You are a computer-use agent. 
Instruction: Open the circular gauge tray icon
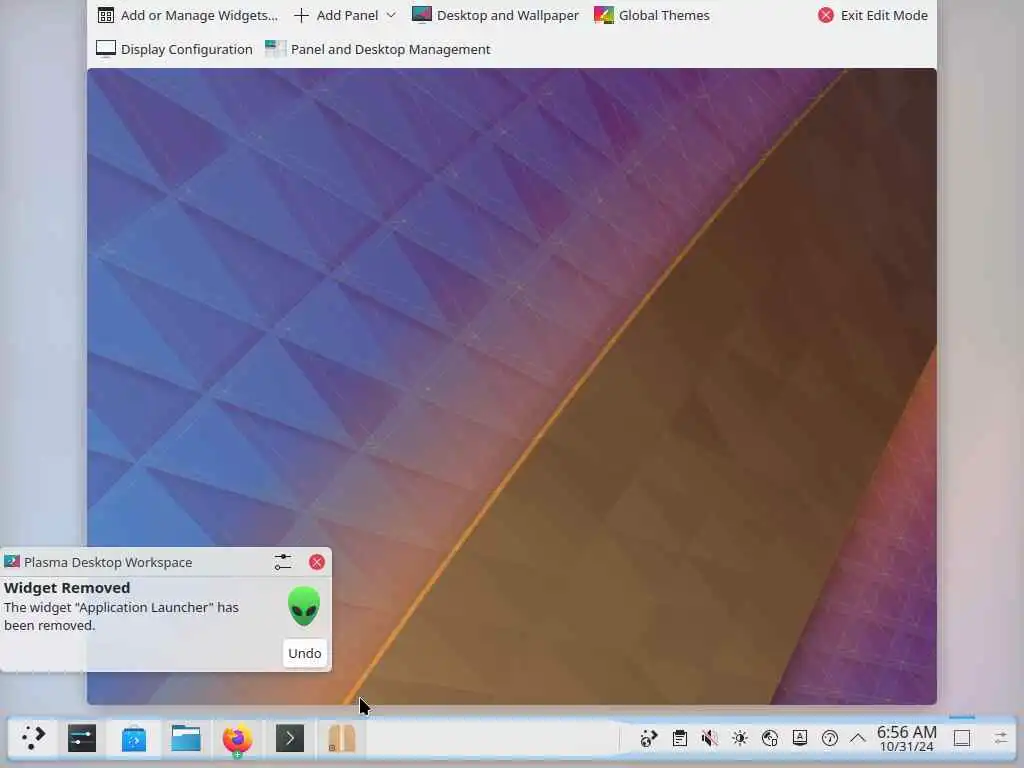click(830, 739)
